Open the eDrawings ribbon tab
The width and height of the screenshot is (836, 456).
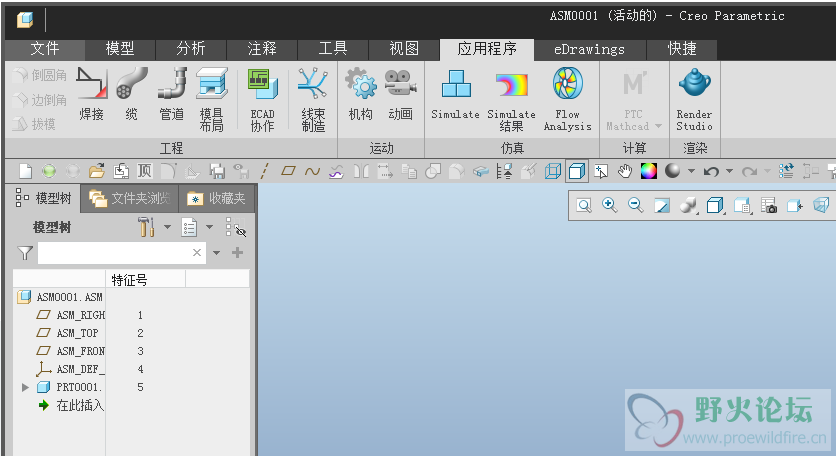point(590,50)
